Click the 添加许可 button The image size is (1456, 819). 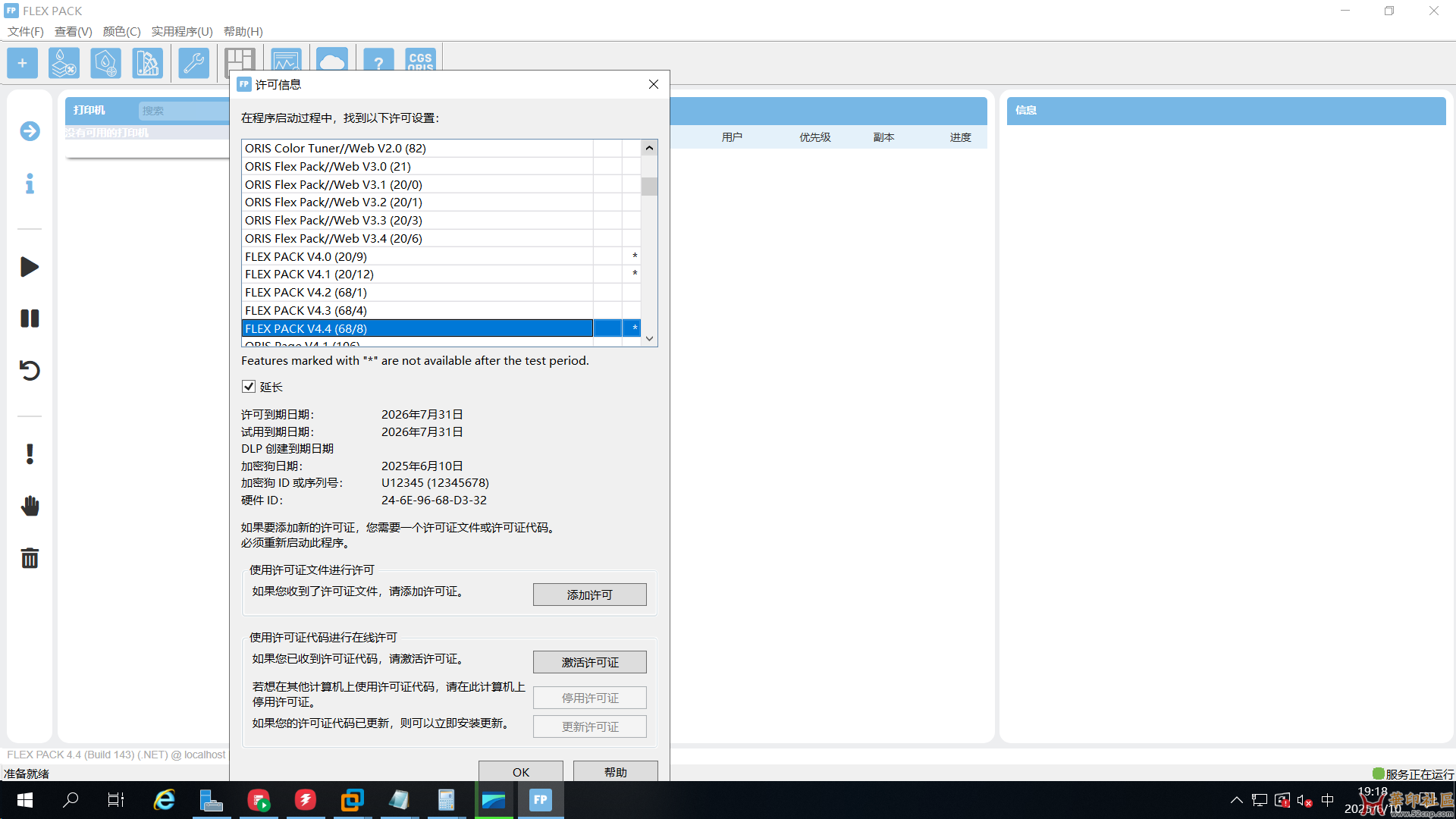click(590, 595)
